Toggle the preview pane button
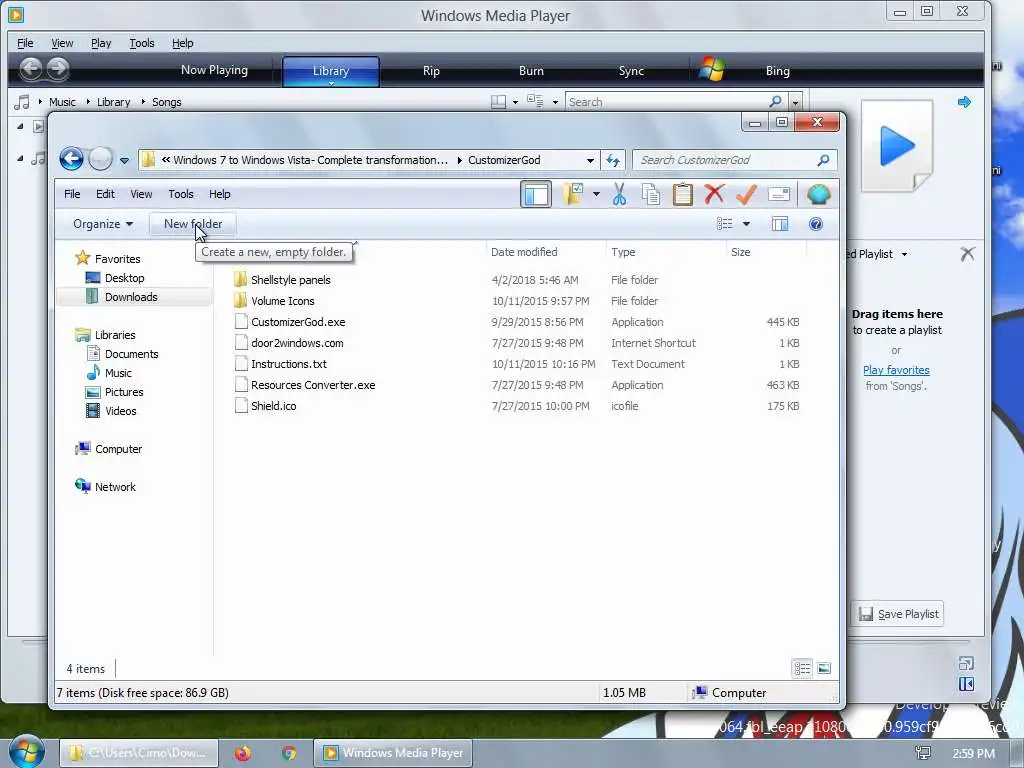This screenshot has height=768, width=1024. click(x=780, y=224)
